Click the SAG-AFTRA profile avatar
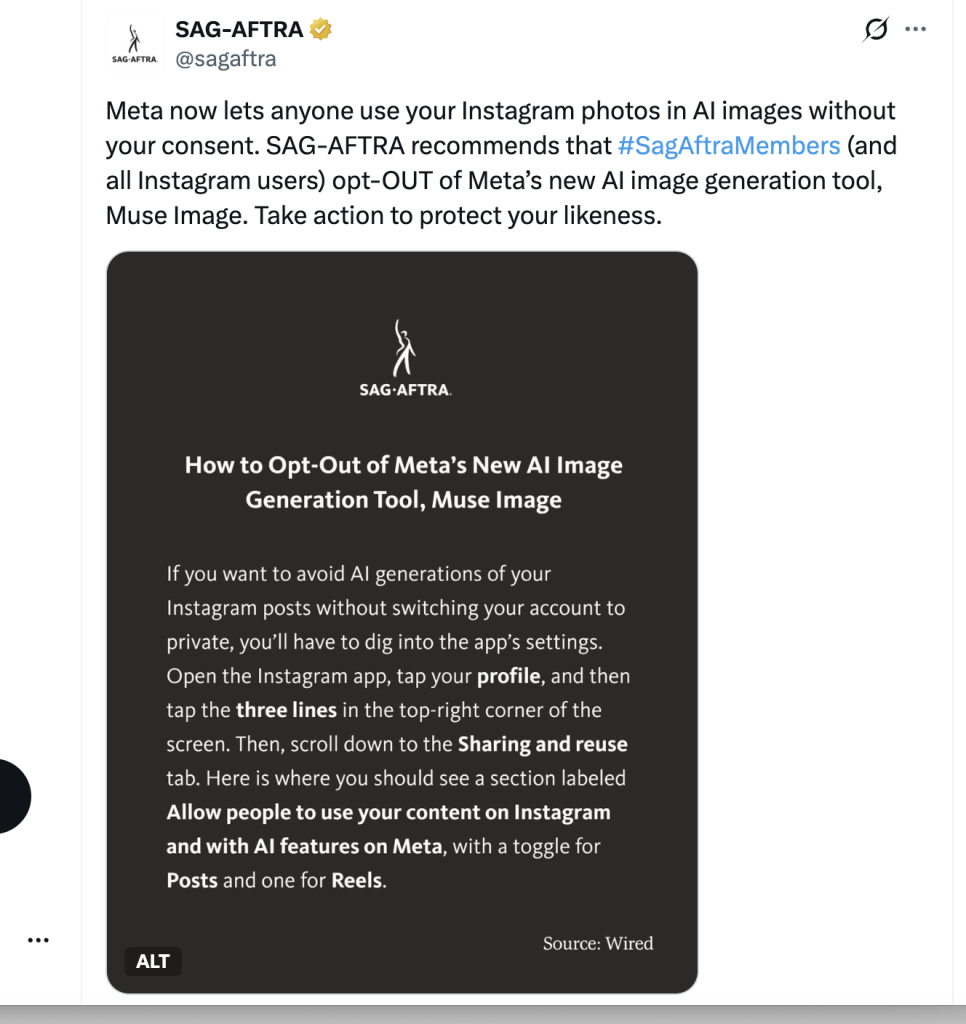Viewport: 966px width, 1024px height. tap(134, 43)
